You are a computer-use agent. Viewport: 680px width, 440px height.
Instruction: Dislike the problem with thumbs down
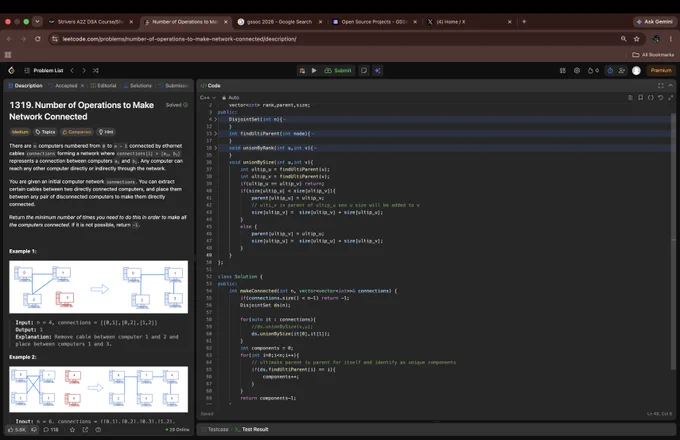pyautogui.click(x=34, y=430)
